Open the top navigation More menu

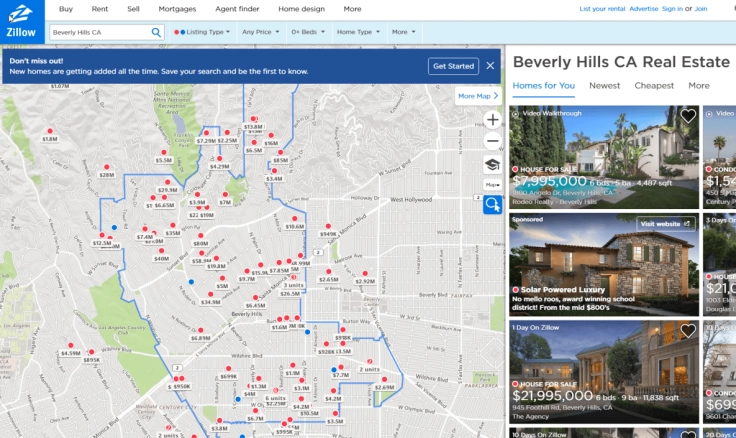(352, 9)
